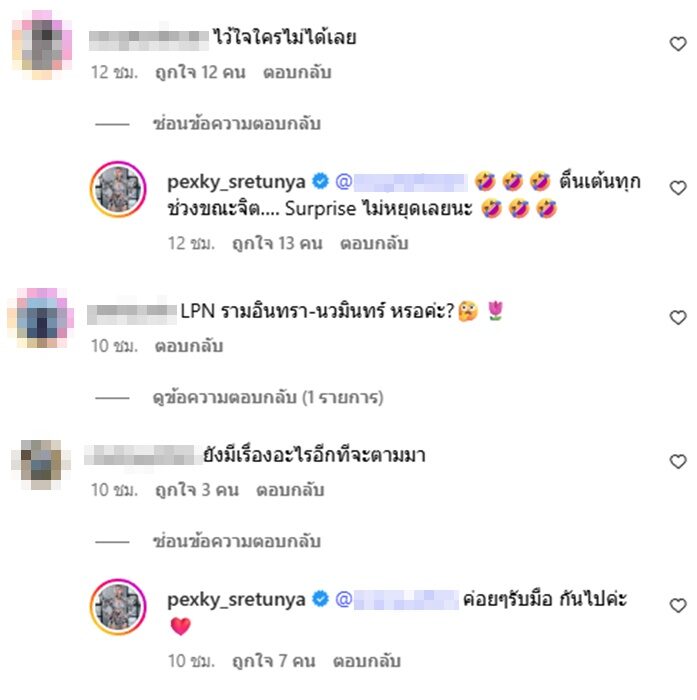Reply (ตอบกลับ) to the LPN comment
Viewport: 697px width, 700px height.
(x=189, y=346)
